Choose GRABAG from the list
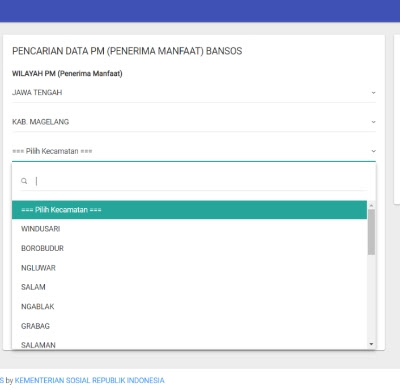This screenshot has width=400, height=390. pyautogui.click(x=189, y=326)
